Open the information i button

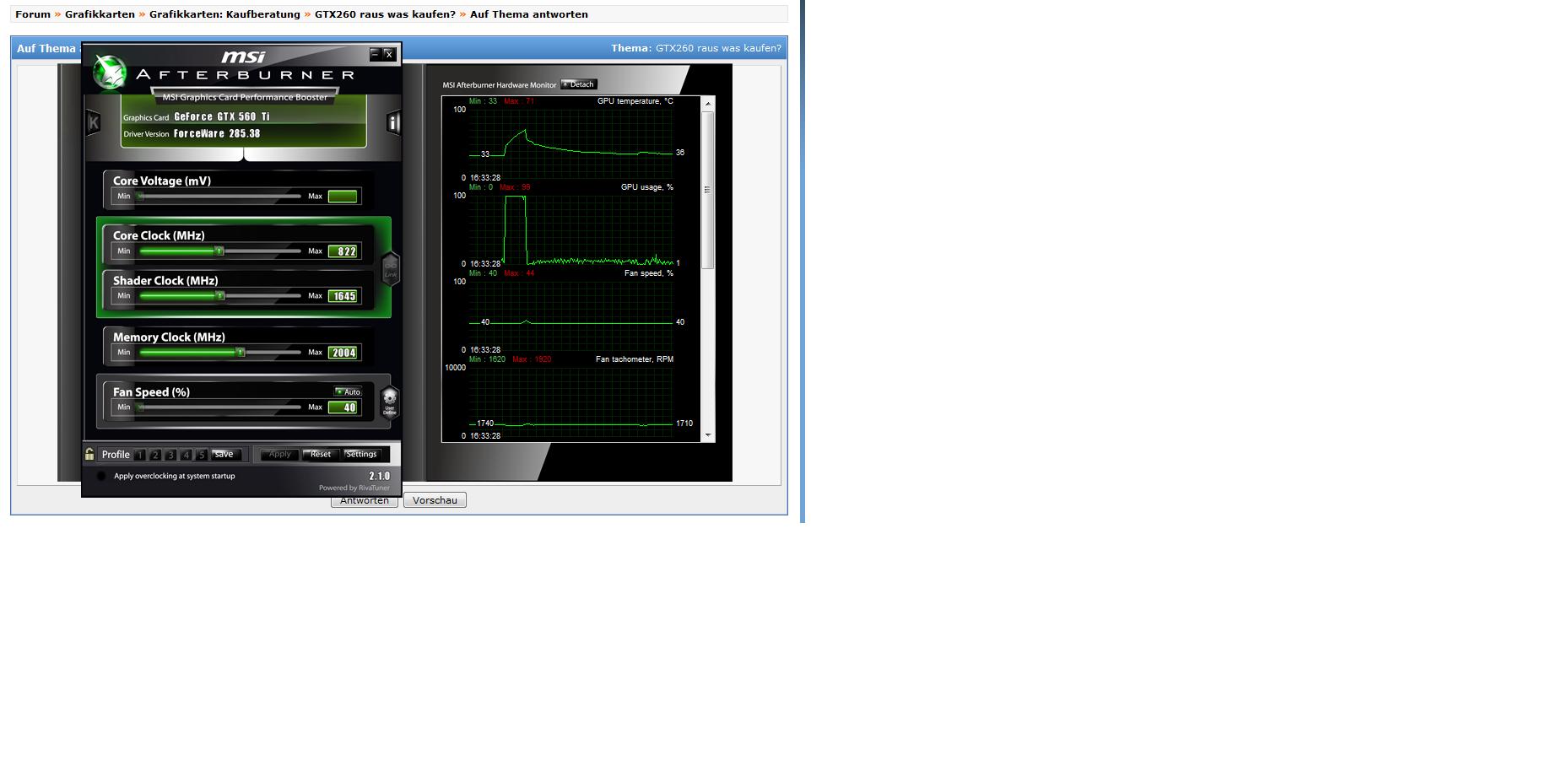[393, 122]
